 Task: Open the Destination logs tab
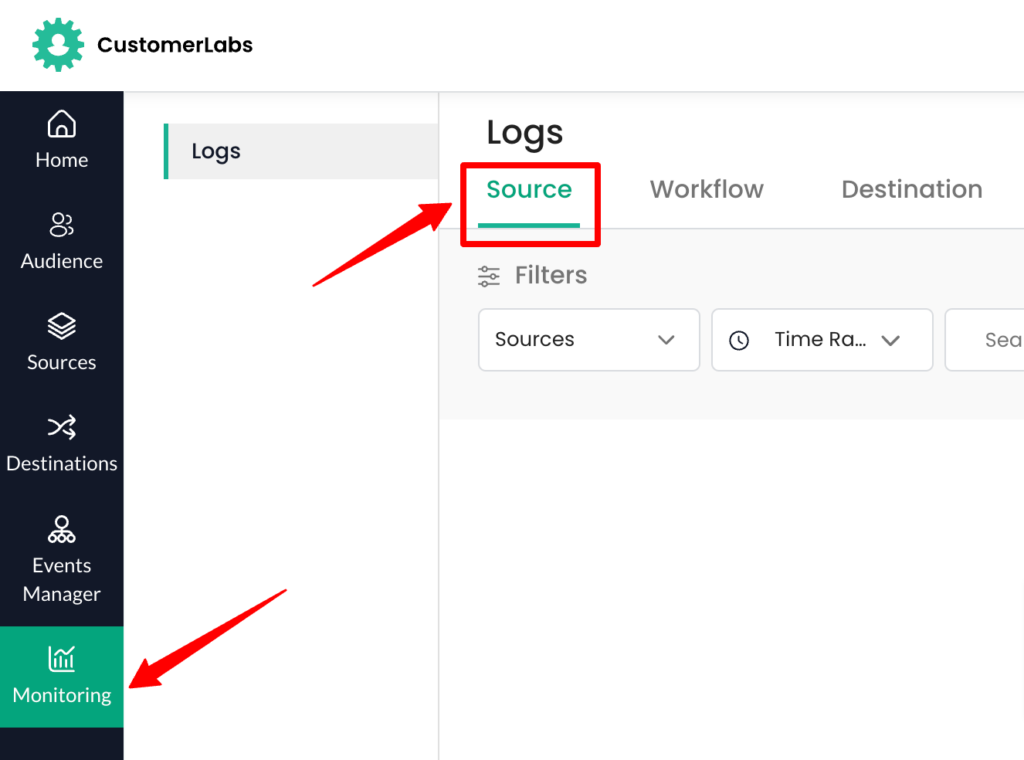[x=911, y=190]
